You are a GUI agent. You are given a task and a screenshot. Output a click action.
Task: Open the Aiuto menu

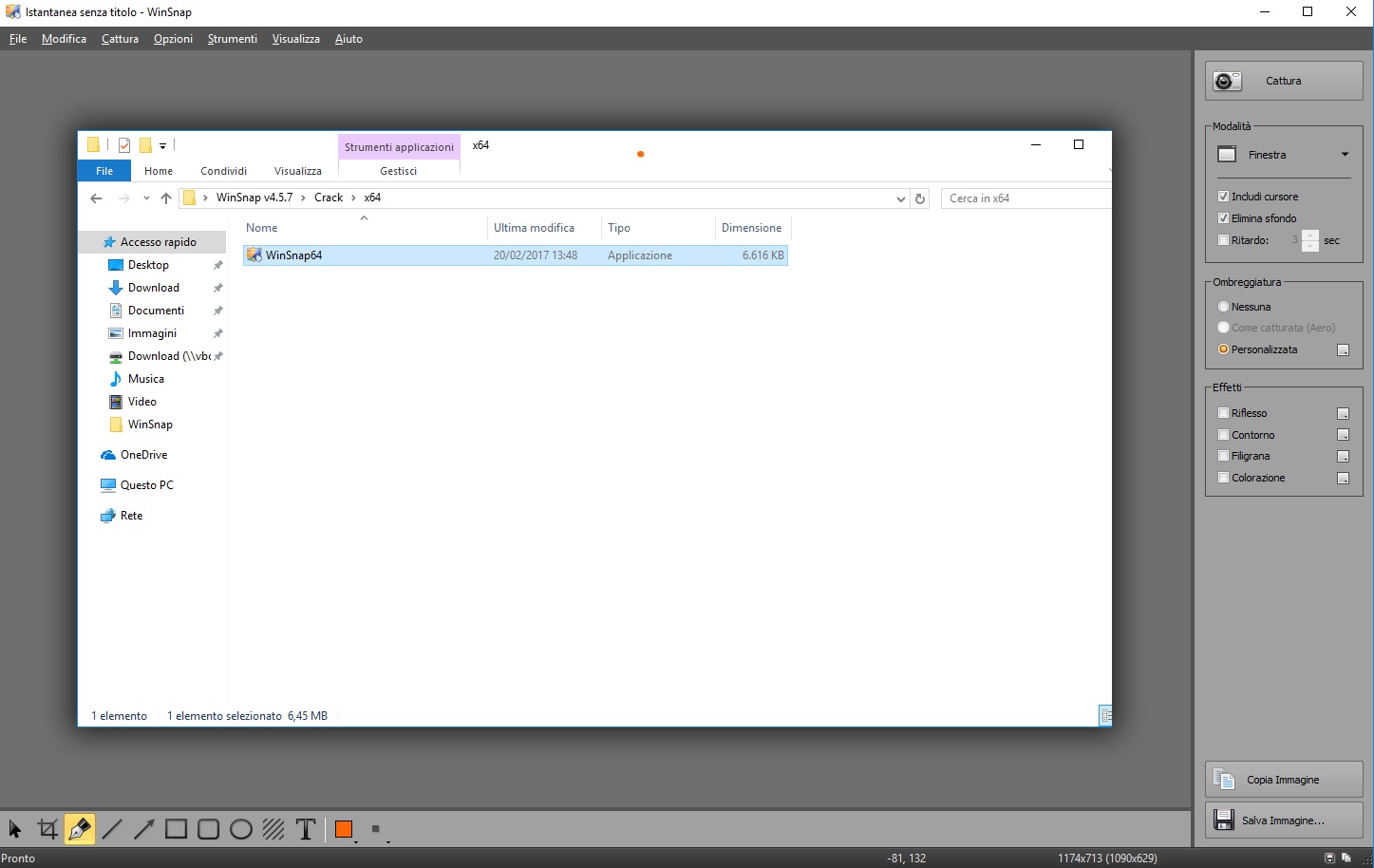(x=348, y=39)
